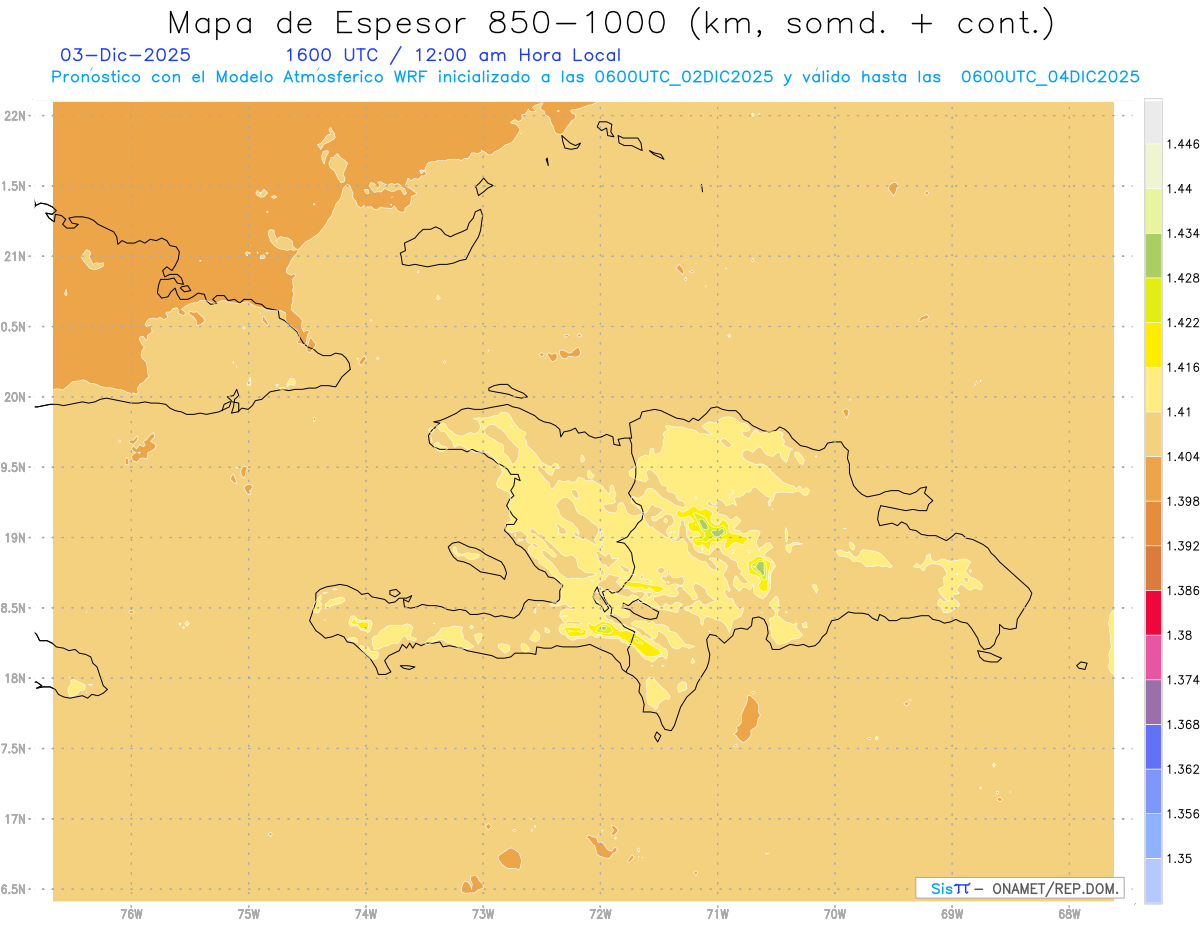Select the green legend swatch between 1.428 and 1.434
This screenshot has height=927, width=1200.
(1153, 255)
